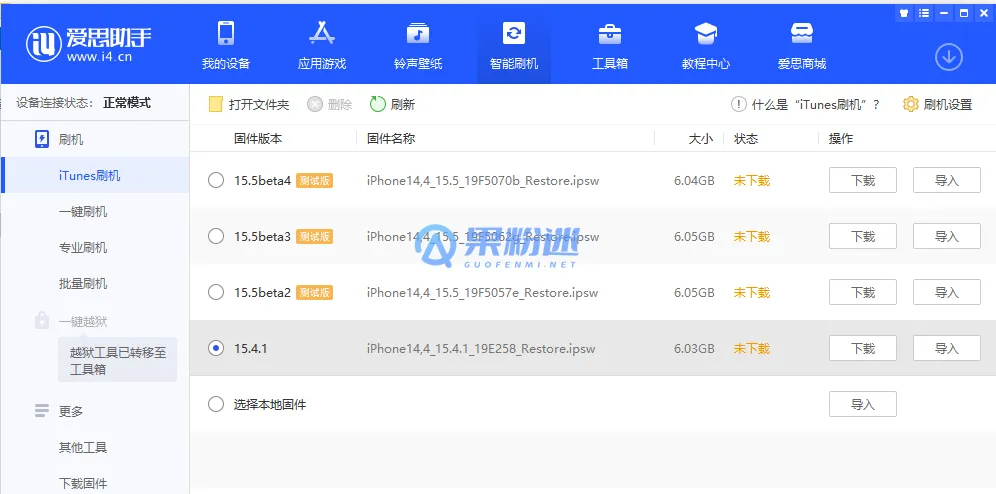Select the 15.5beta4 firmware radio button
The height and width of the screenshot is (494, 996).
(216, 180)
